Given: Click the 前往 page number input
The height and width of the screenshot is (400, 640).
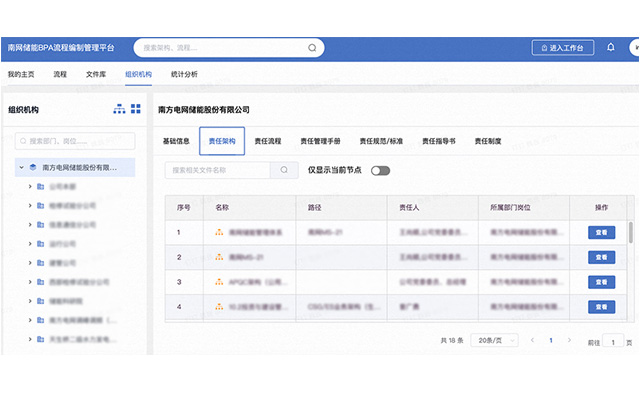Looking at the screenshot, I should 613,342.
